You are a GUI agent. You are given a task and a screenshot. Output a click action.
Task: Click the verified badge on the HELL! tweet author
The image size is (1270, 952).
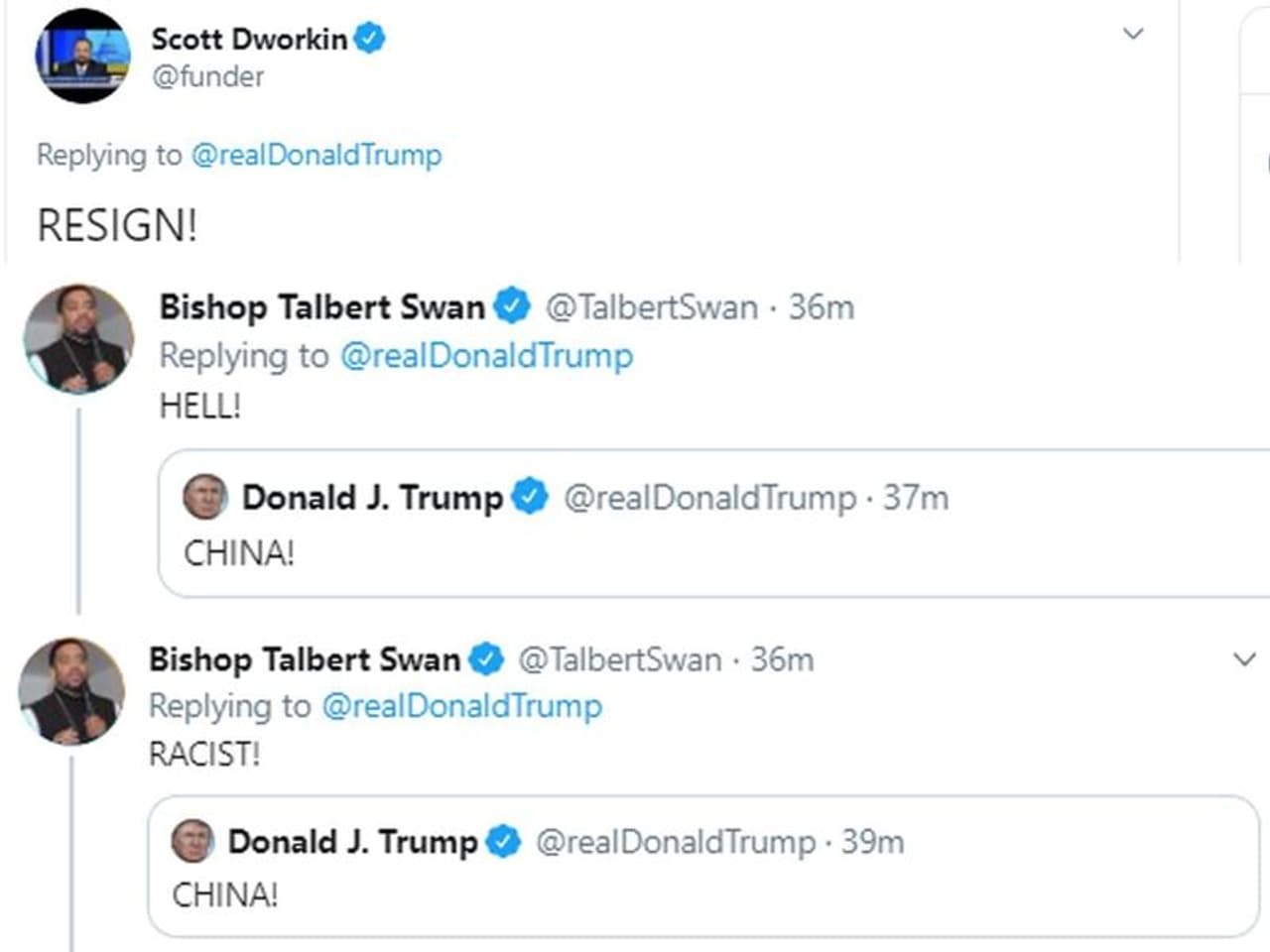[512, 306]
